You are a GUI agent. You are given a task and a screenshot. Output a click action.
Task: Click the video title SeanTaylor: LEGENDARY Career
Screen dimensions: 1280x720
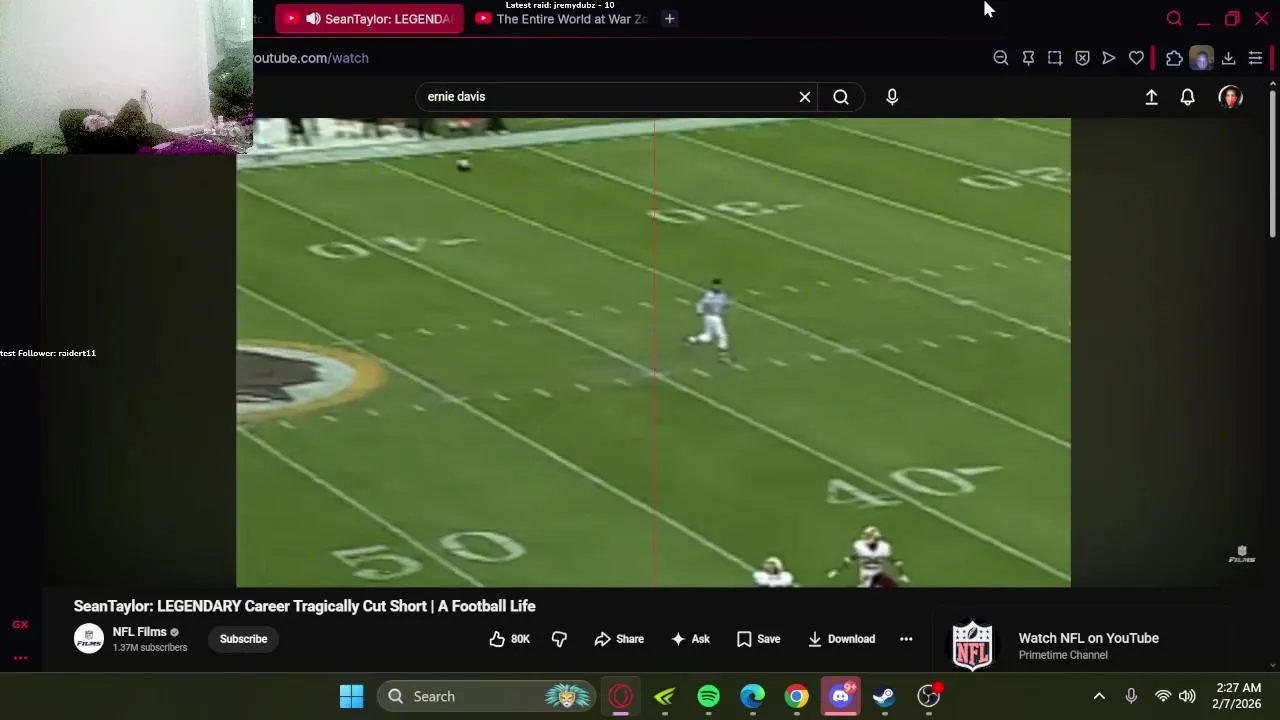click(304, 606)
